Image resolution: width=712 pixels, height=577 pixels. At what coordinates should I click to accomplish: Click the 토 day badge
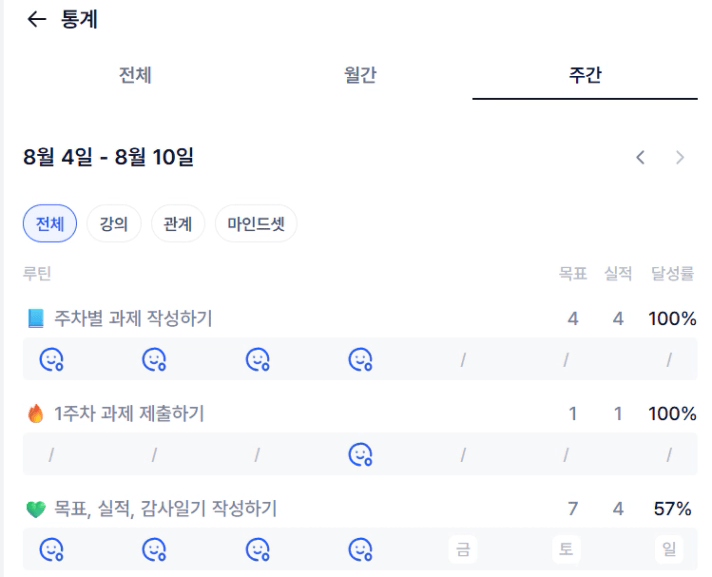tap(566, 549)
